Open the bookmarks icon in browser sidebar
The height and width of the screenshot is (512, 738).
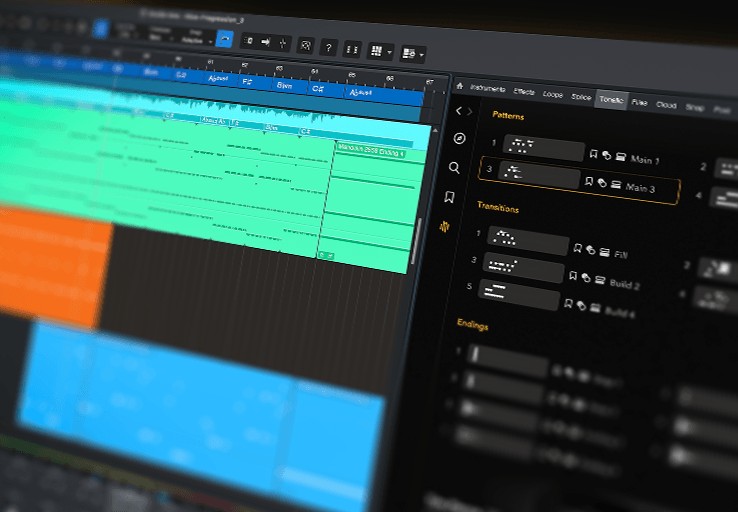click(x=451, y=197)
